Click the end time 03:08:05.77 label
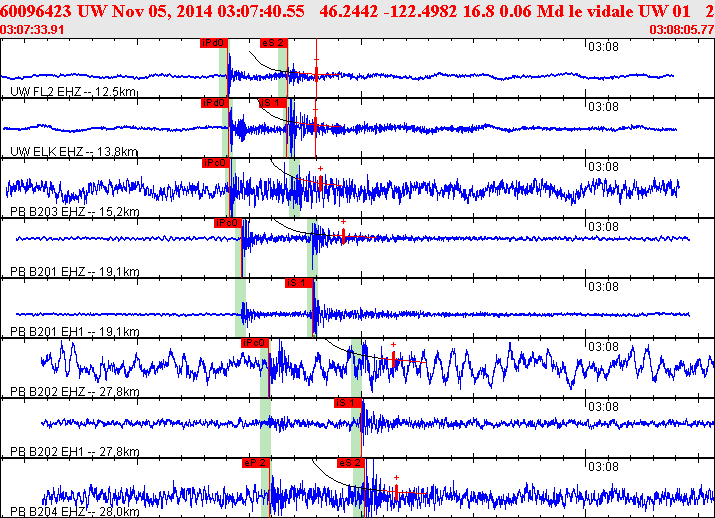The width and height of the screenshot is (715, 518). pos(682,29)
